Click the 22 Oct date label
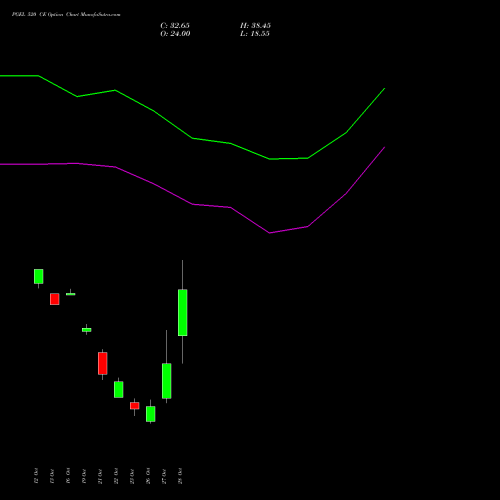The width and height of the screenshot is (500, 500). coord(116,476)
